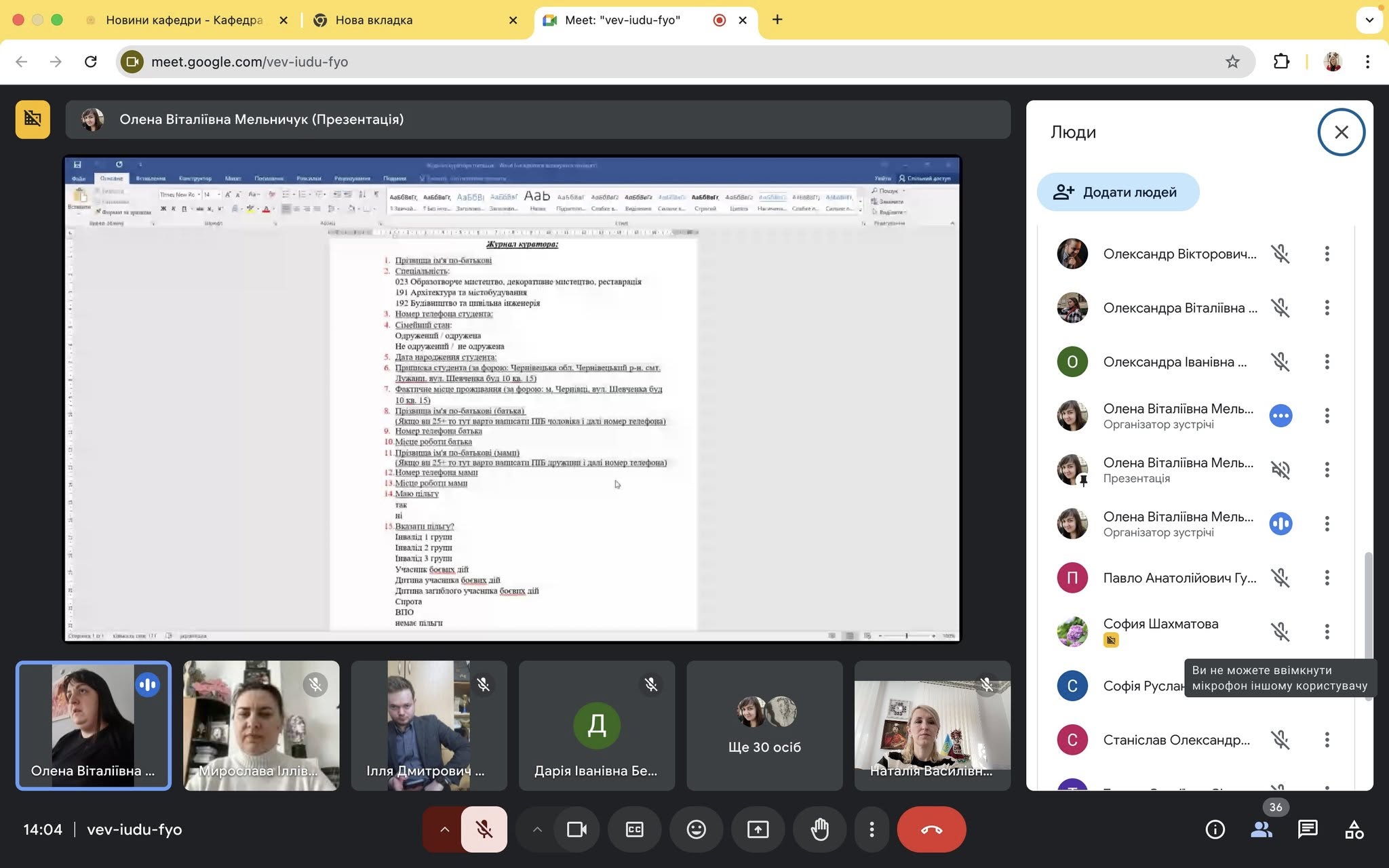Viewport: 1389px width, 868px height.
Task: Open more options for Станіслав Олександрович
Action: tap(1327, 739)
